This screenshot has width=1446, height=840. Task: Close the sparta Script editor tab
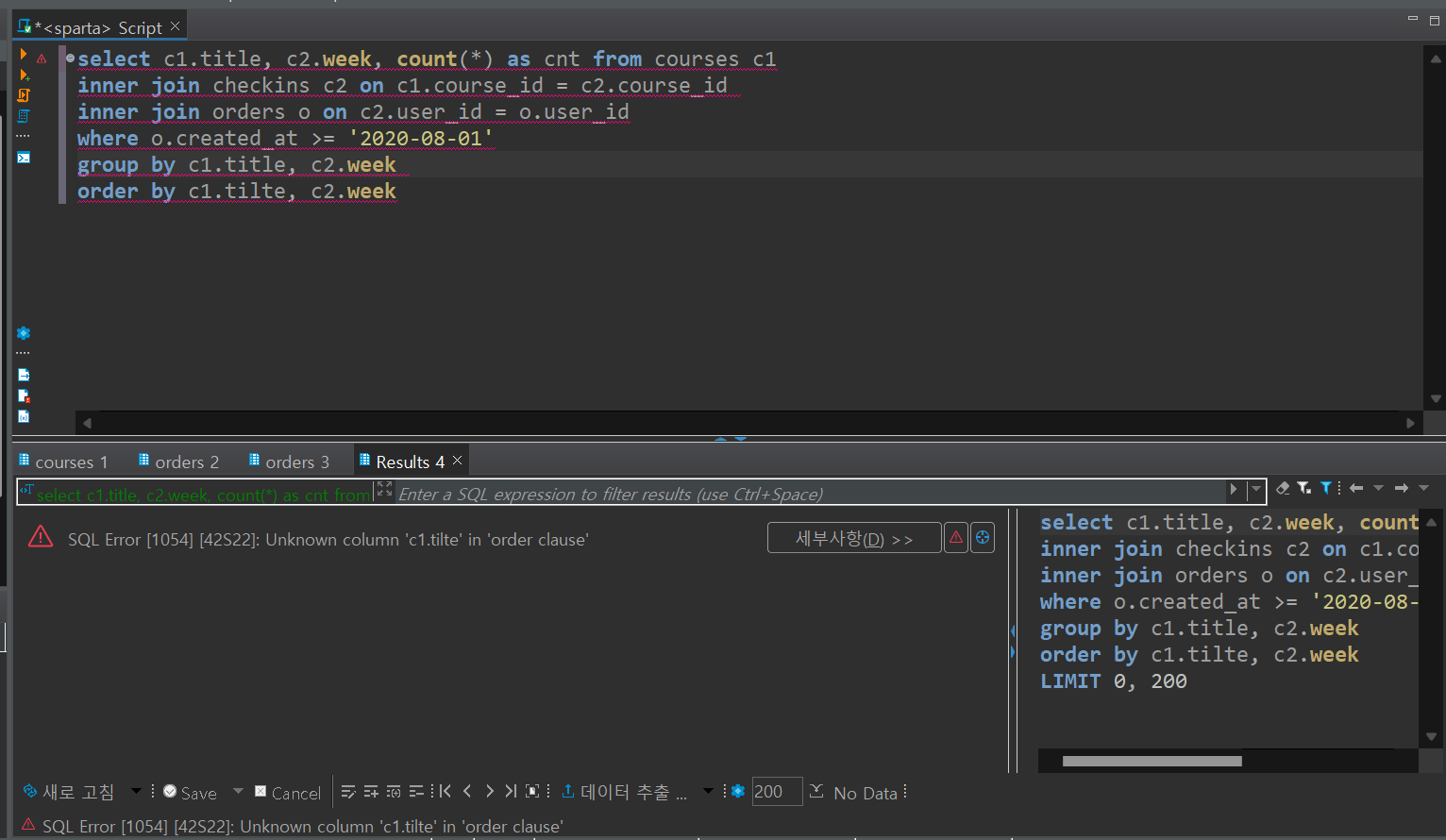click(175, 26)
